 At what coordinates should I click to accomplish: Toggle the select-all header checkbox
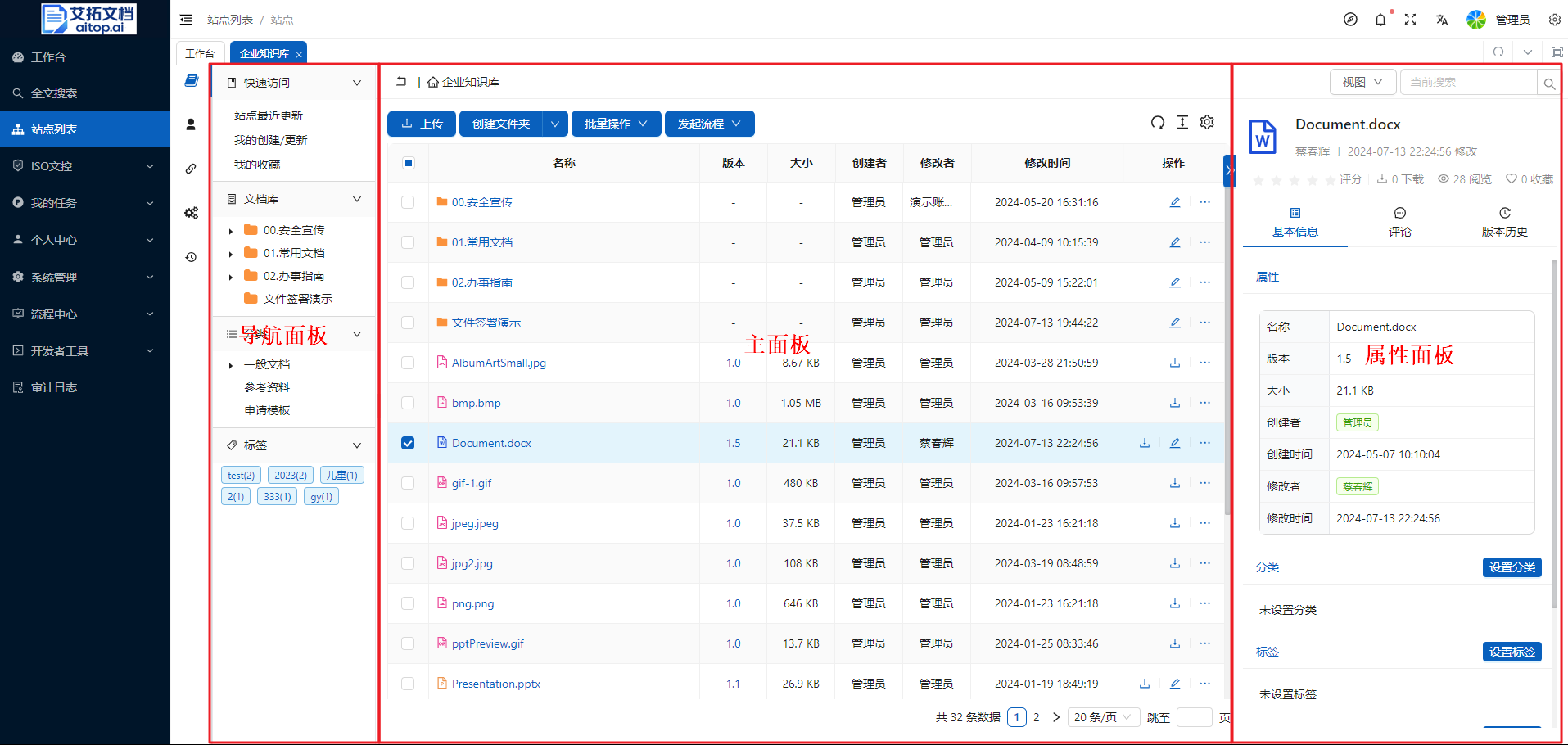click(409, 163)
